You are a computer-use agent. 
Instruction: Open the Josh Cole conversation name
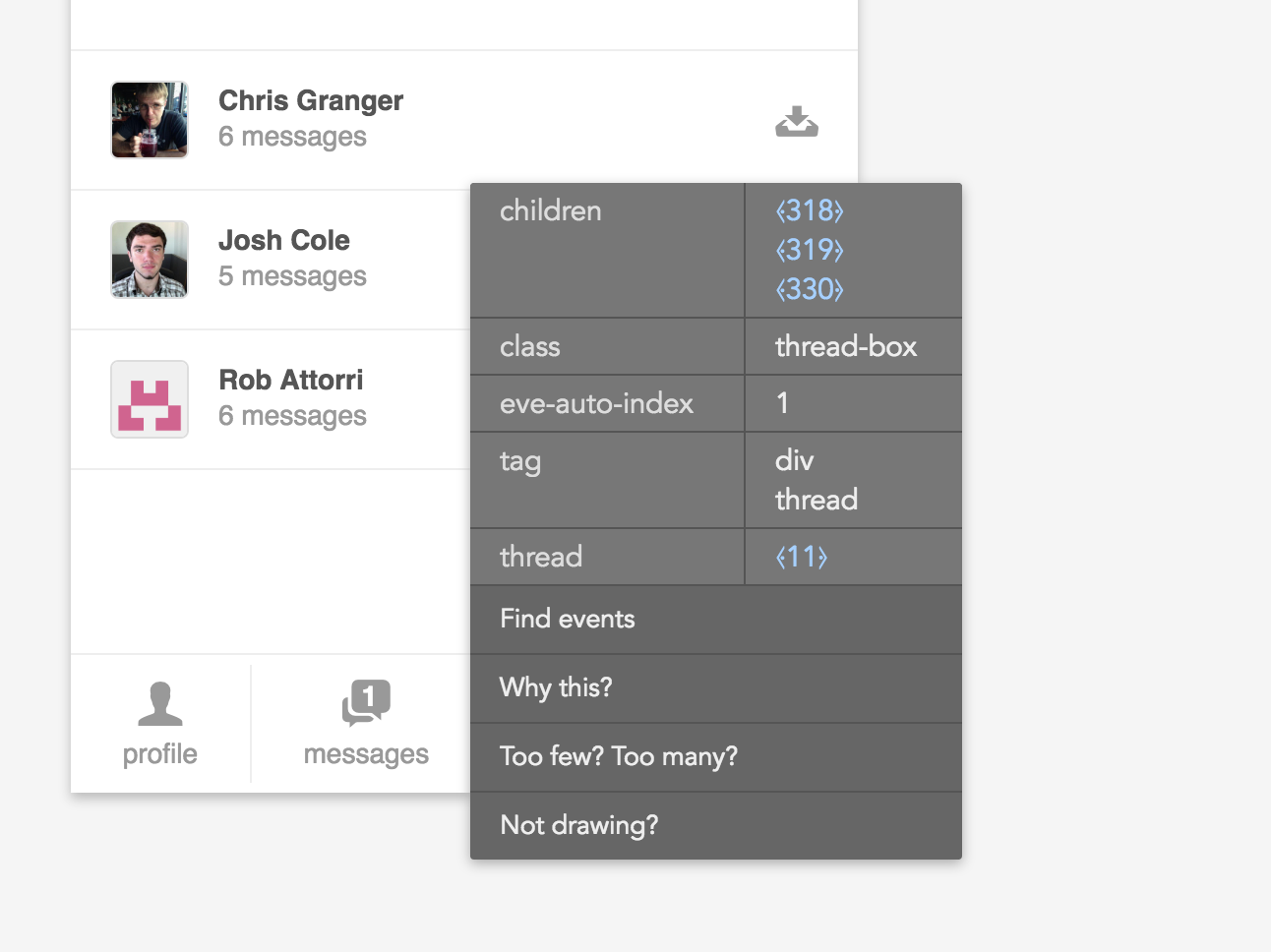[284, 240]
